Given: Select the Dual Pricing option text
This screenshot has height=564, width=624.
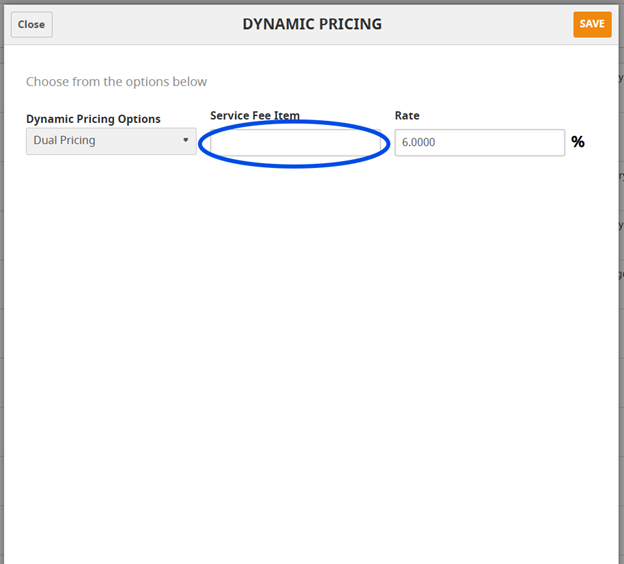Looking at the screenshot, I should point(65,141).
